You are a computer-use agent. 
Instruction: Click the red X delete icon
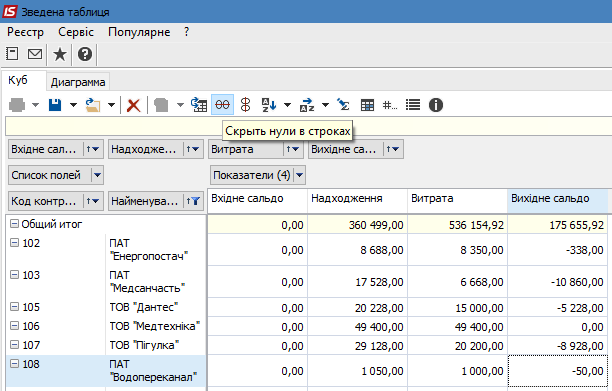click(x=133, y=105)
